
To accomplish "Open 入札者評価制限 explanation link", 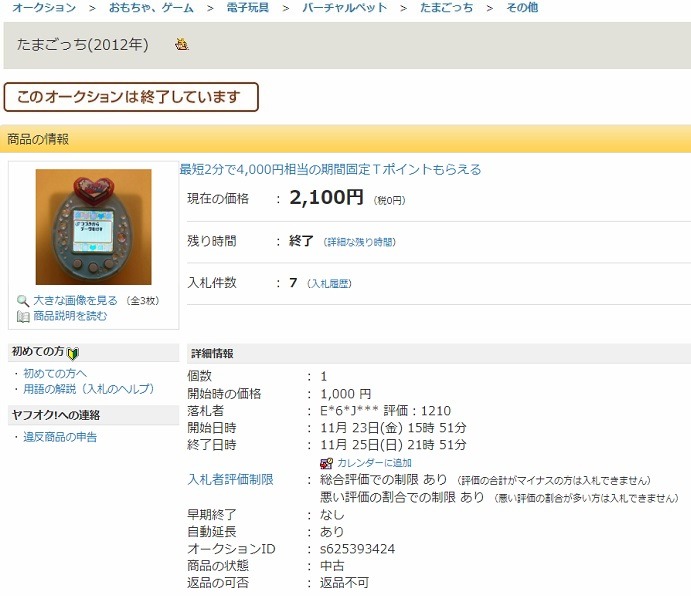I will pyautogui.click(x=230, y=479).
